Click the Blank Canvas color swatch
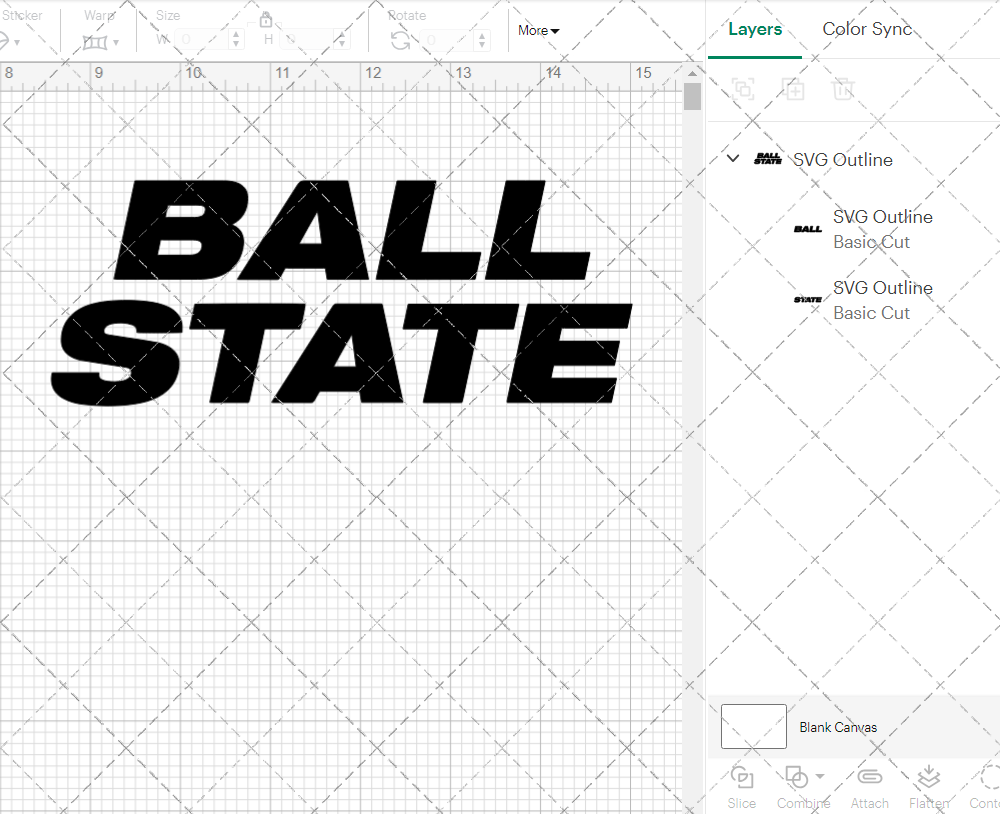 coord(753,727)
